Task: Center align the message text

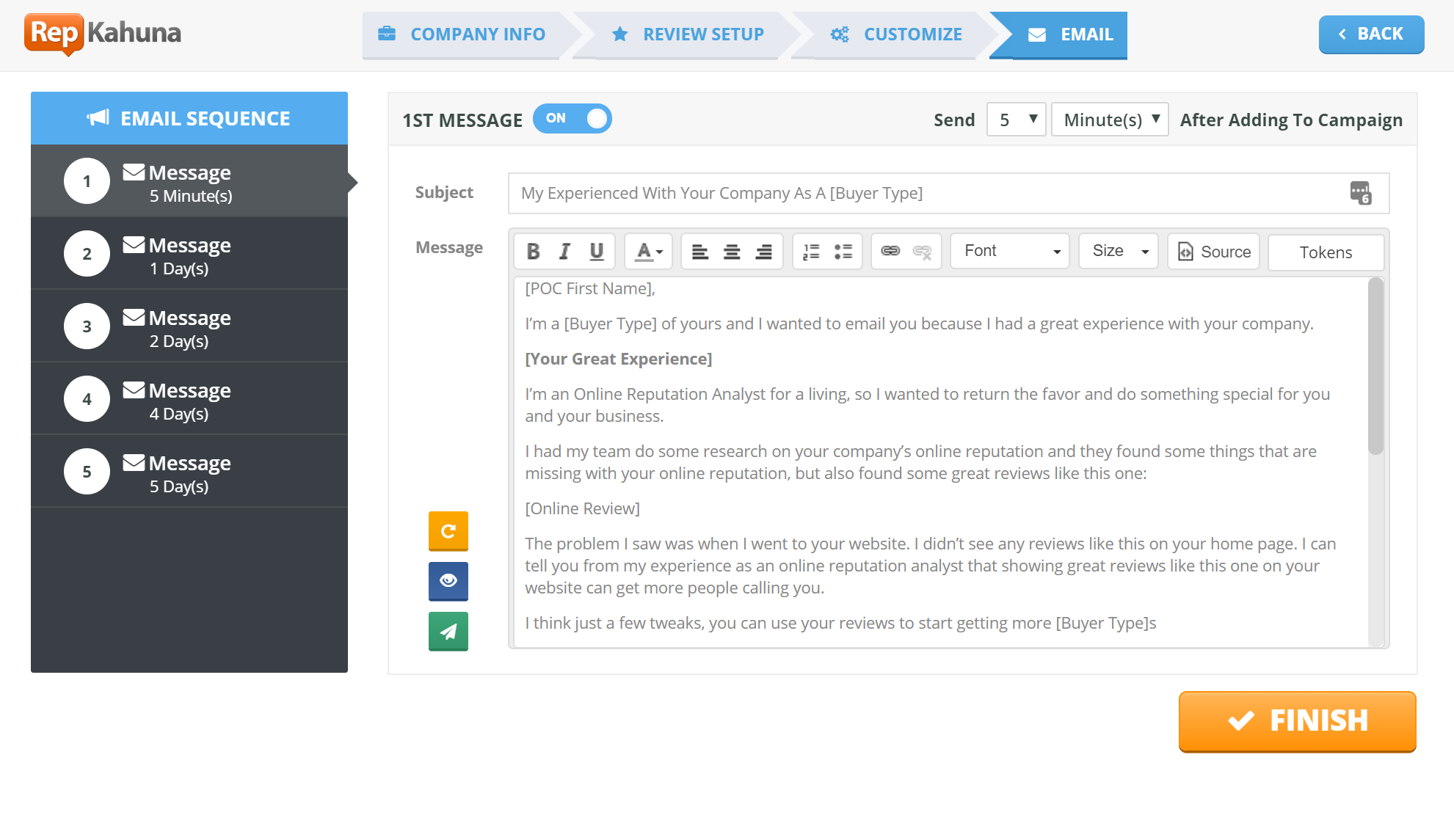Action: (732, 252)
